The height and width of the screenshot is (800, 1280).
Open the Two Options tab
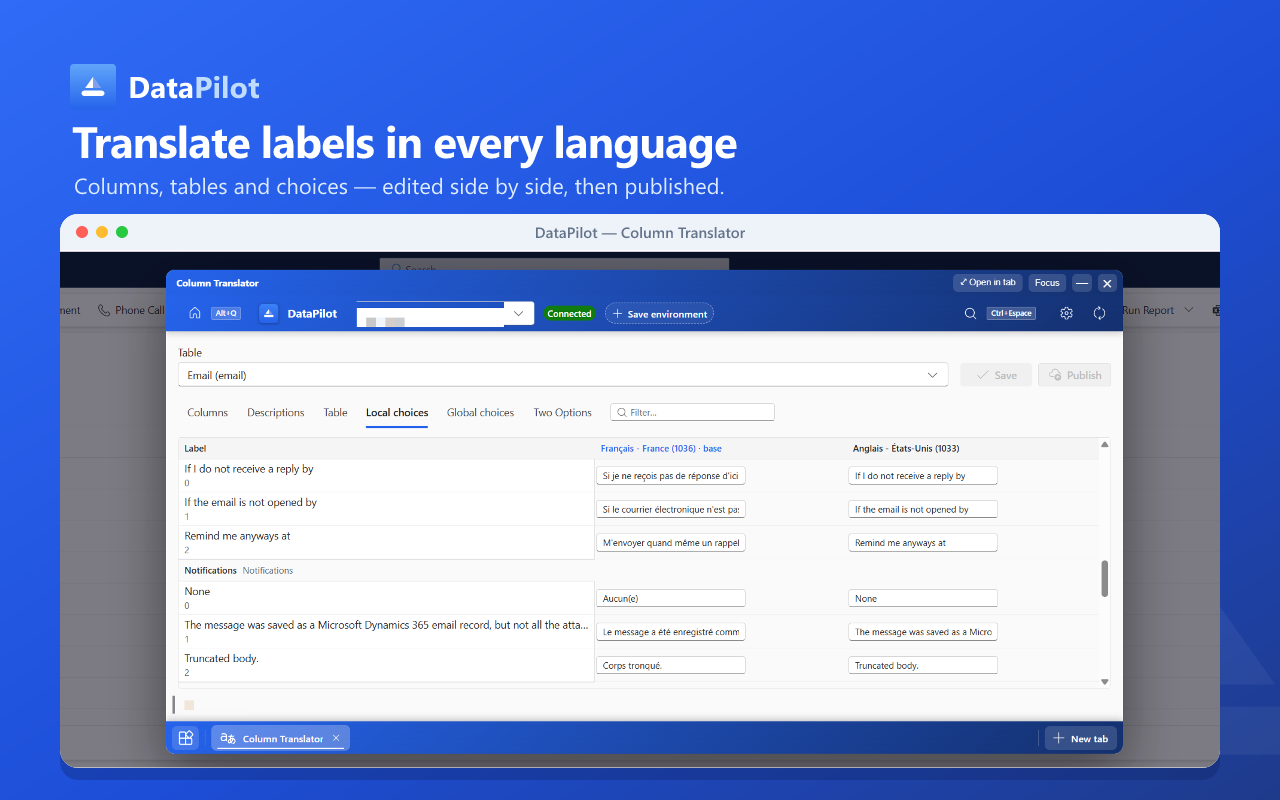[563, 412]
